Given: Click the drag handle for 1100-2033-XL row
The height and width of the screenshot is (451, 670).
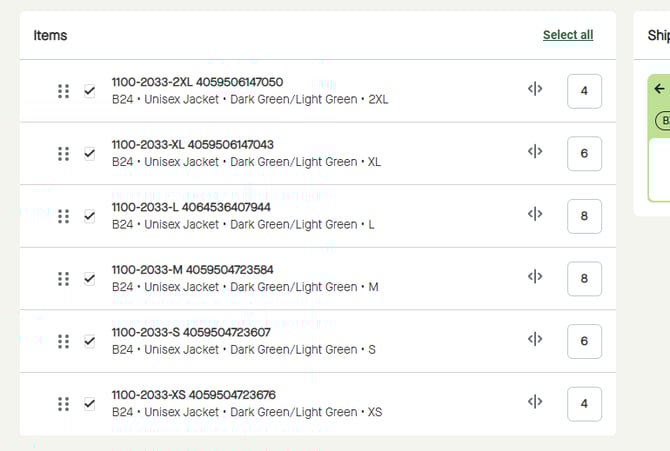Looking at the screenshot, I should click(x=63, y=154).
